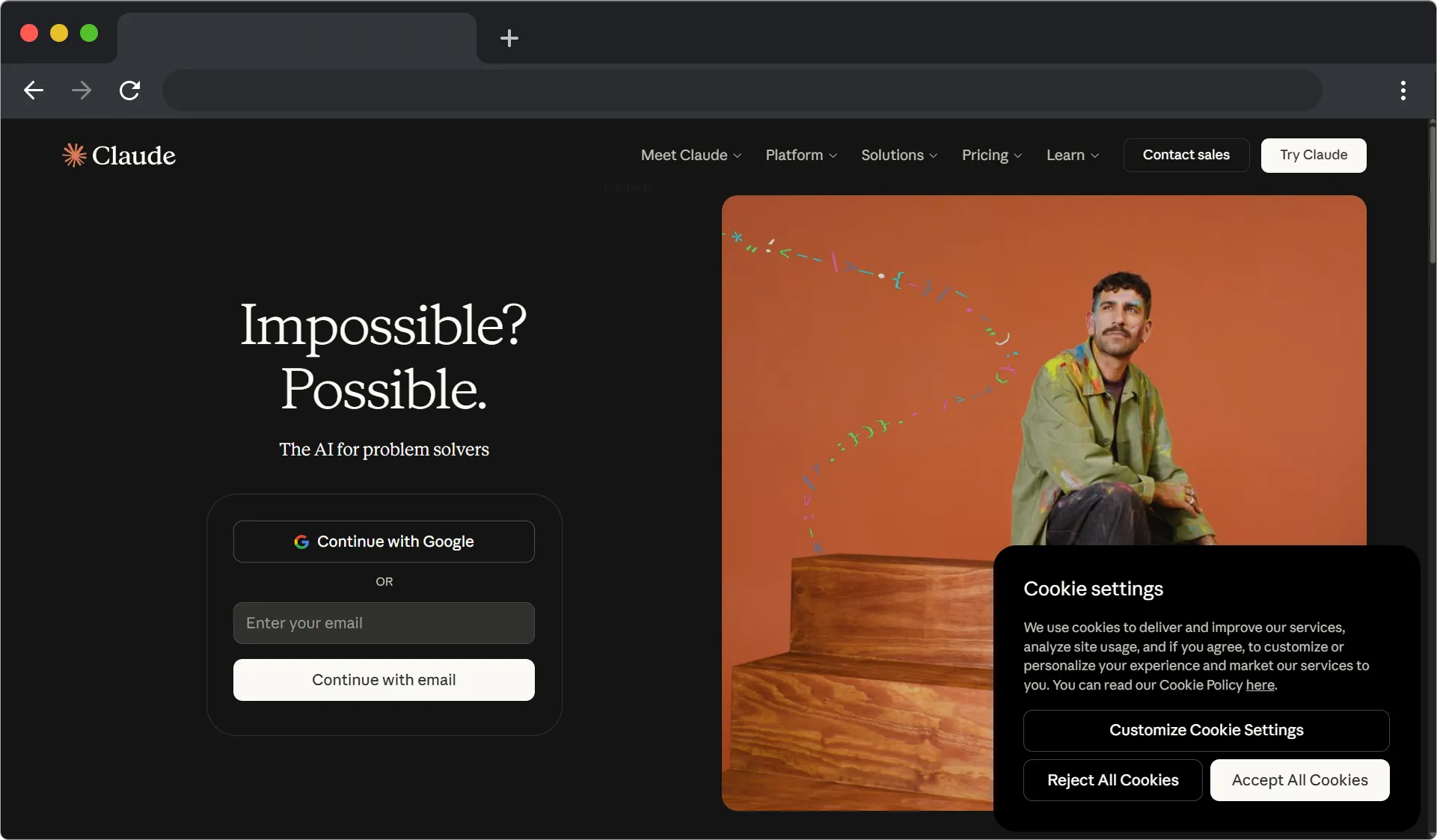Screen dimensions: 1437x840
Task: Expand the Meet Claude dropdown
Action: (x=690, y=155)
